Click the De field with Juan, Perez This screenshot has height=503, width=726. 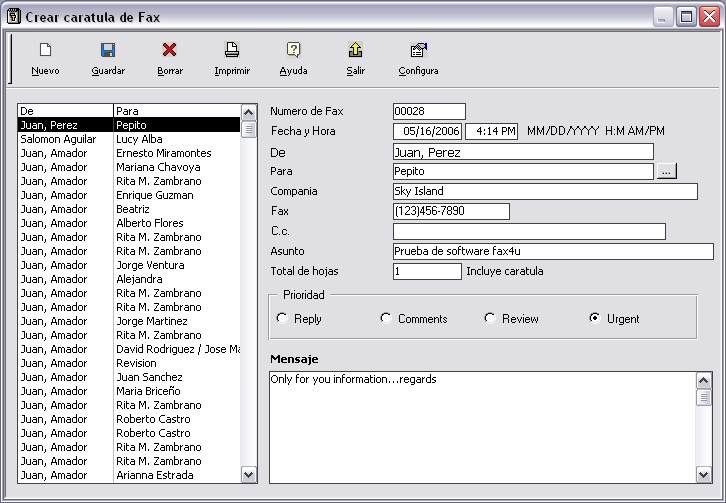click(x=523, y=152)
